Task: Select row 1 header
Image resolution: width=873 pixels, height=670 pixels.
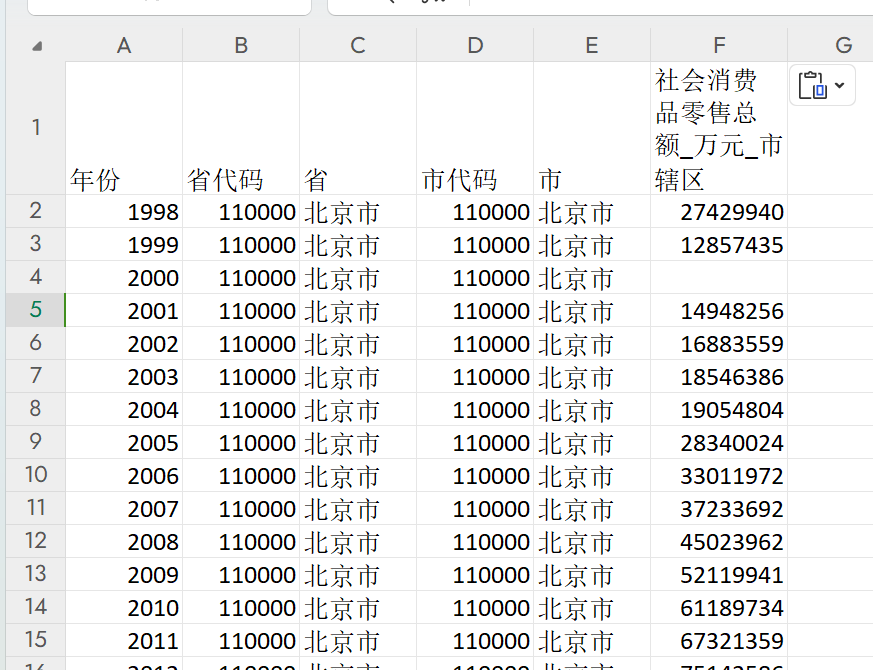Action: [x=36, y=128]
